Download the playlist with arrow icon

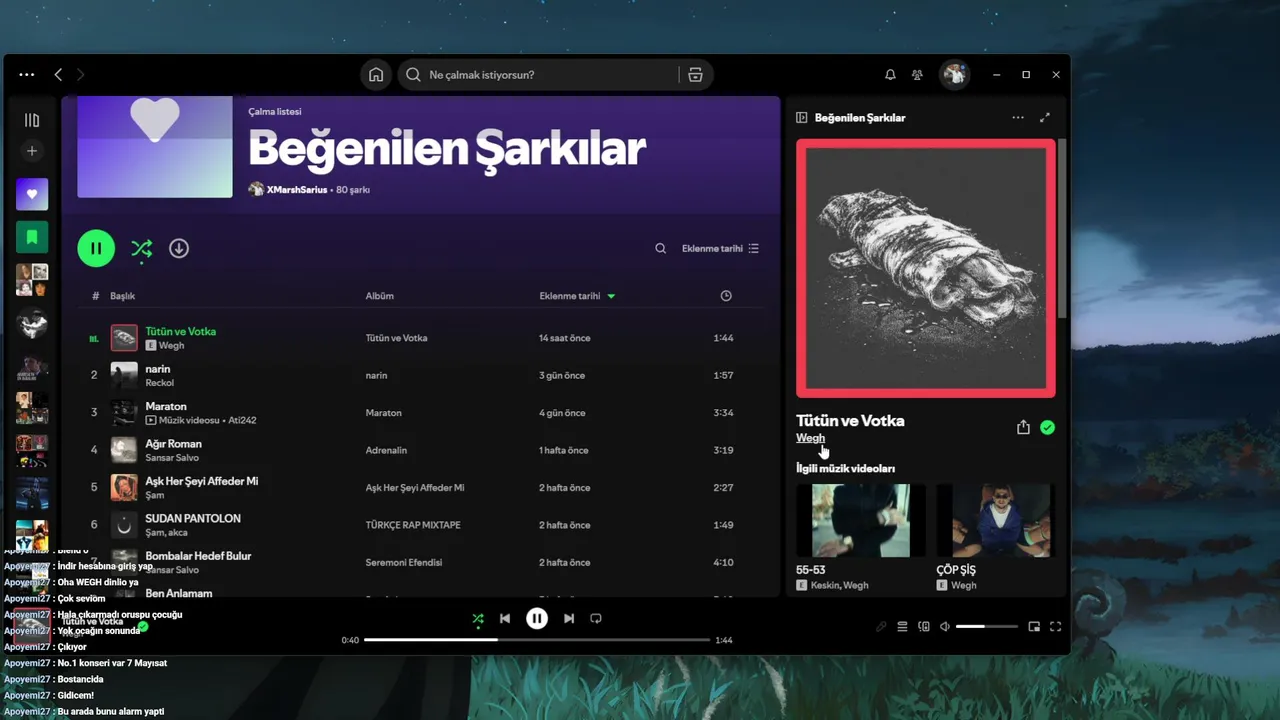coord(179,248)
